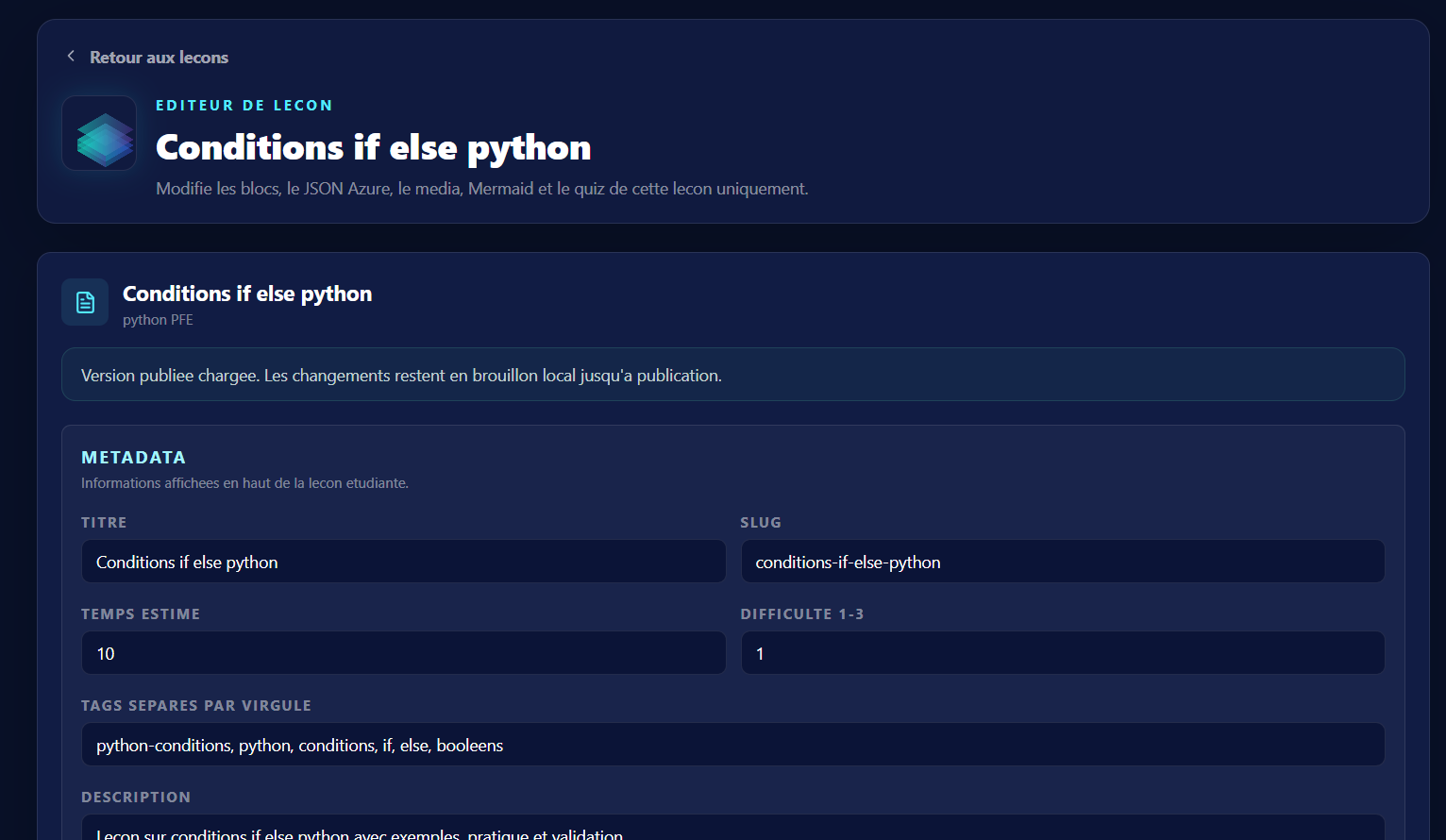Click the stacked layers lesson editor logo

(99, 133)
